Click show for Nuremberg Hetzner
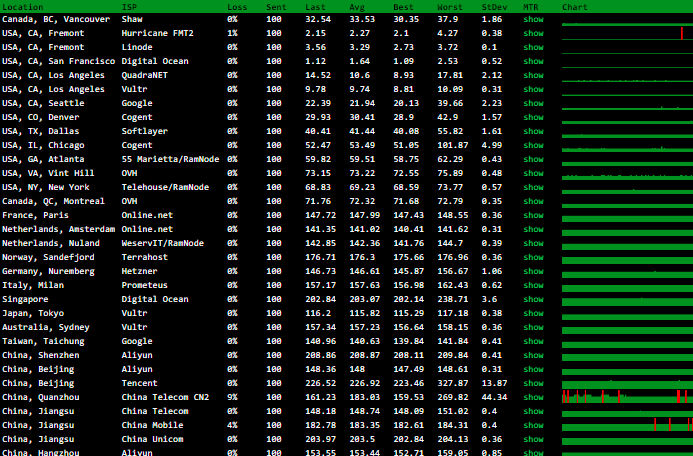 (x=533, y=271)
